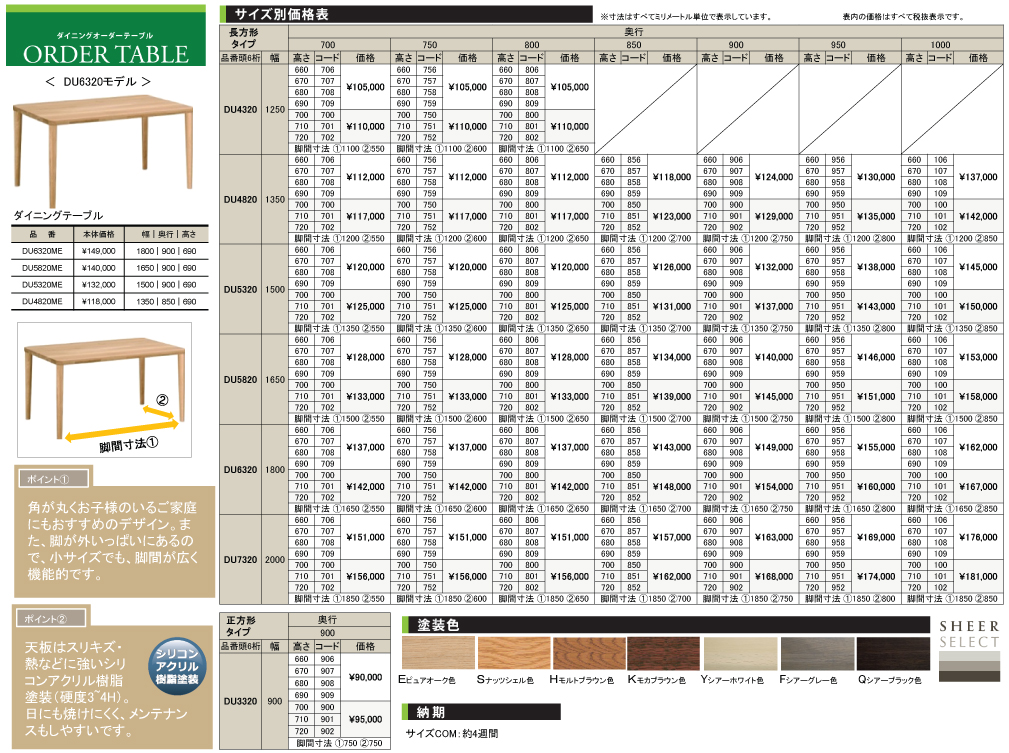Click the ポイント② label tag
Image resolution: width=1009 pixels, height=753 pixels.
pos(47,619)
